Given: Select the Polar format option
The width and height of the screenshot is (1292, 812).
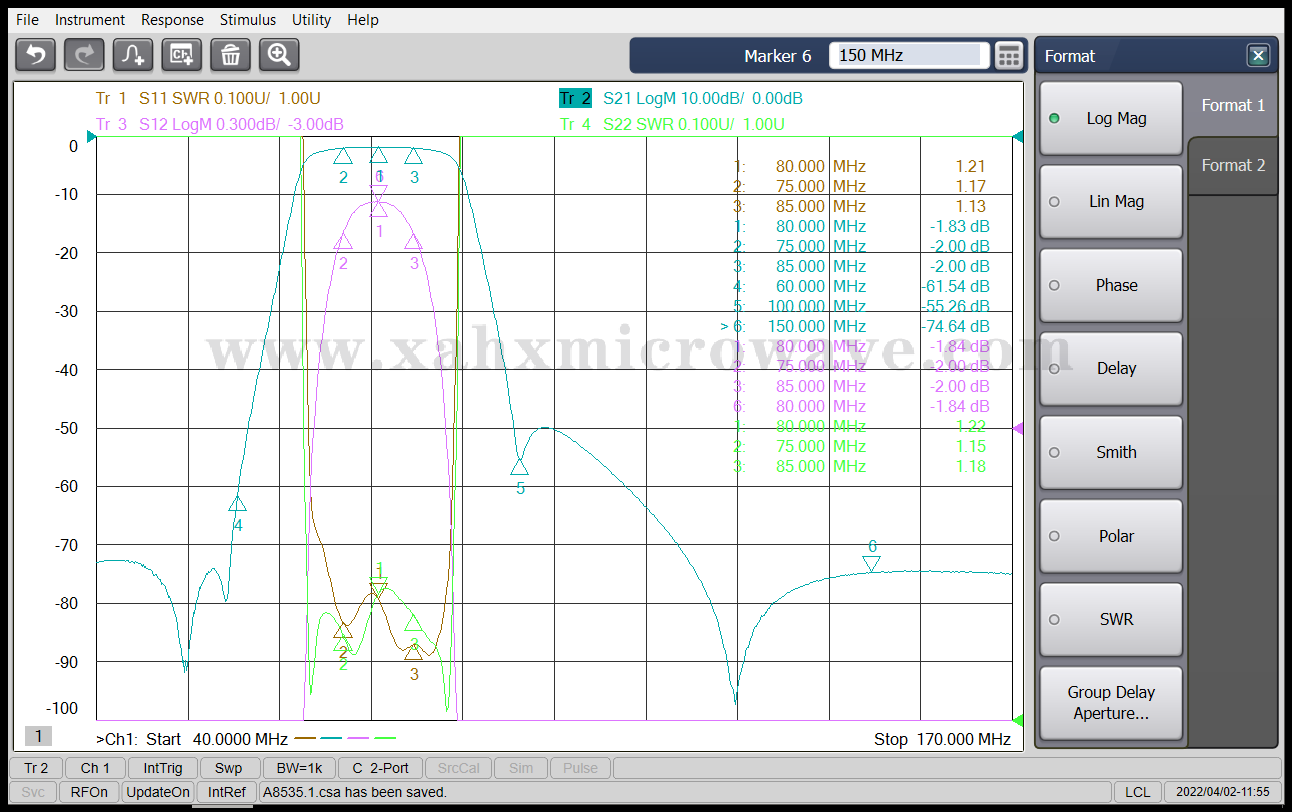Looking at the screenshot, I should (x=1111, y=536).
